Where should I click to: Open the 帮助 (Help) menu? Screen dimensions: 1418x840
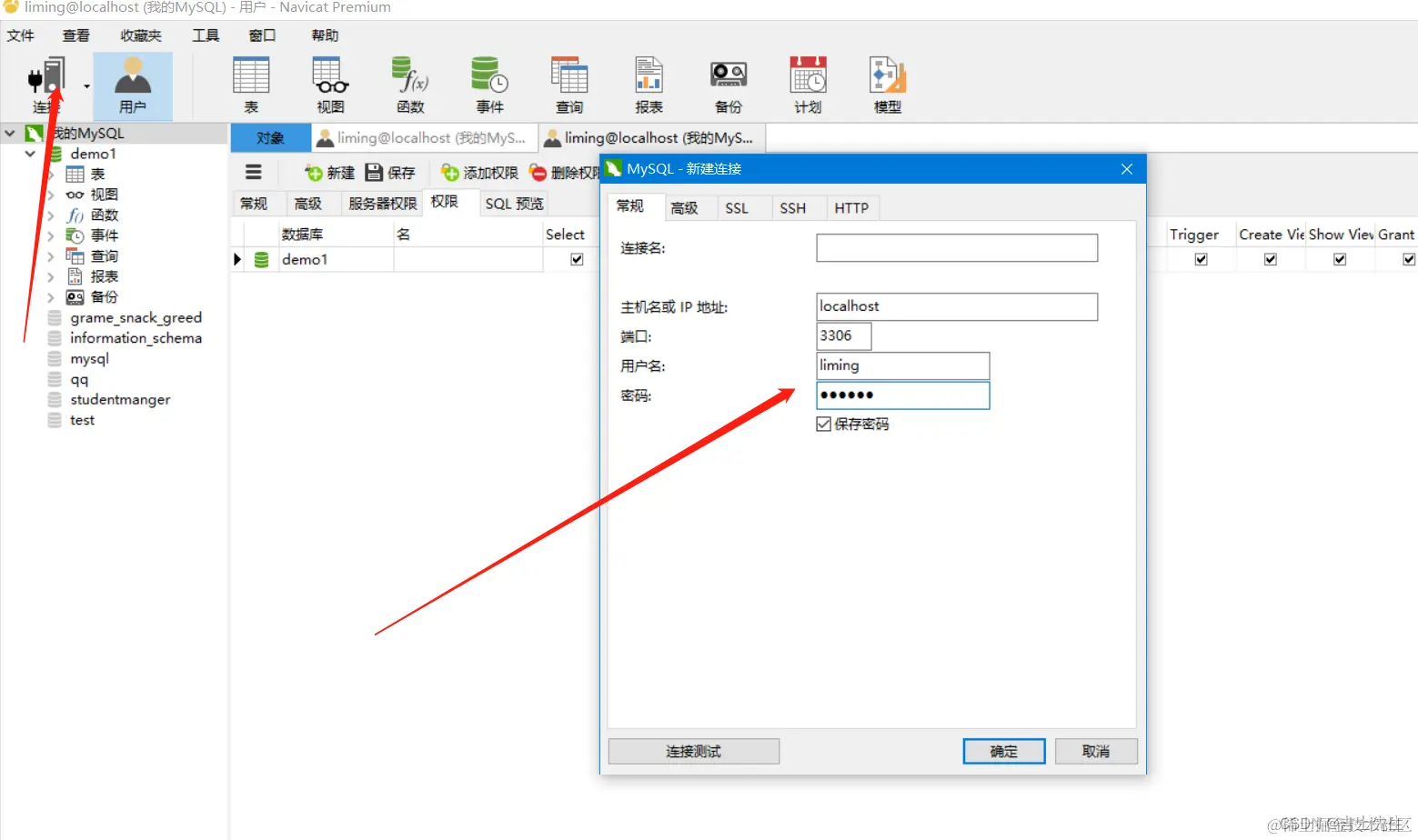pyautogui.click(x=325, y=35)
